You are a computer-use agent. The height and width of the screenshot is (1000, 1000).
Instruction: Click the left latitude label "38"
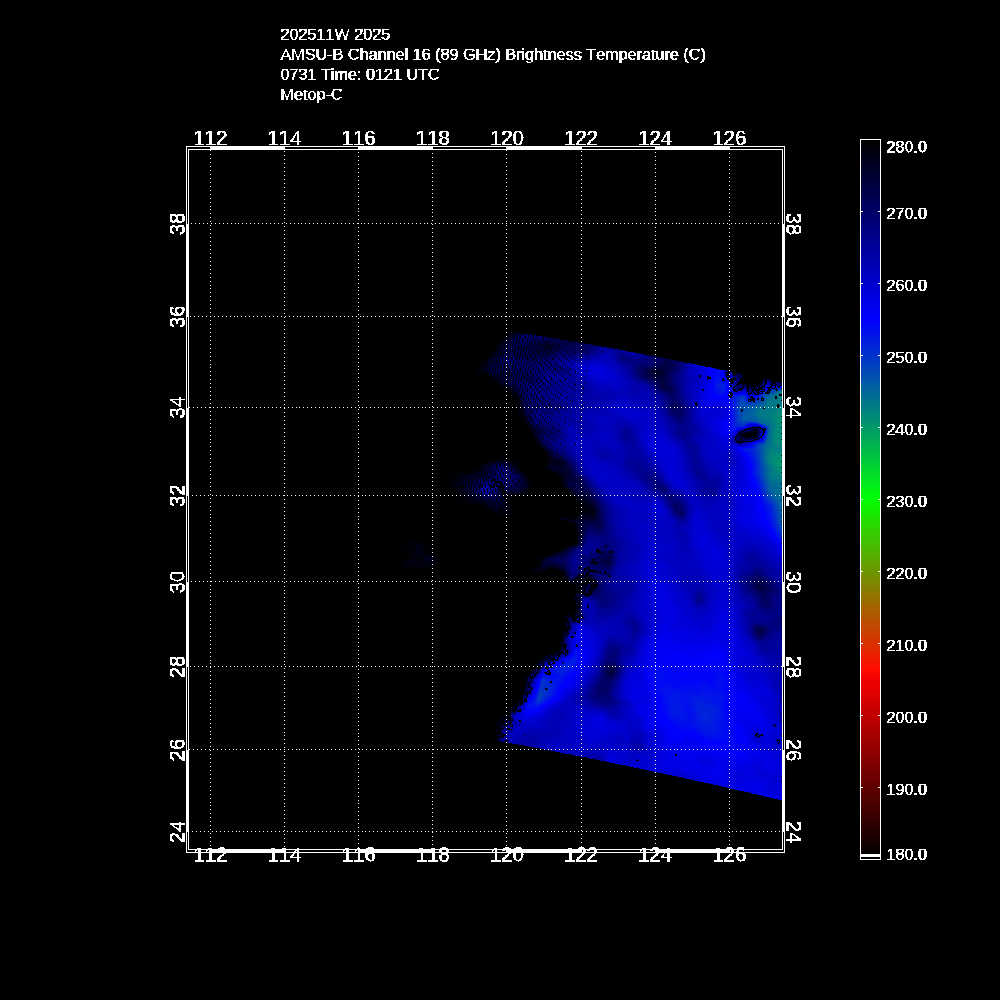click(178, 224)
